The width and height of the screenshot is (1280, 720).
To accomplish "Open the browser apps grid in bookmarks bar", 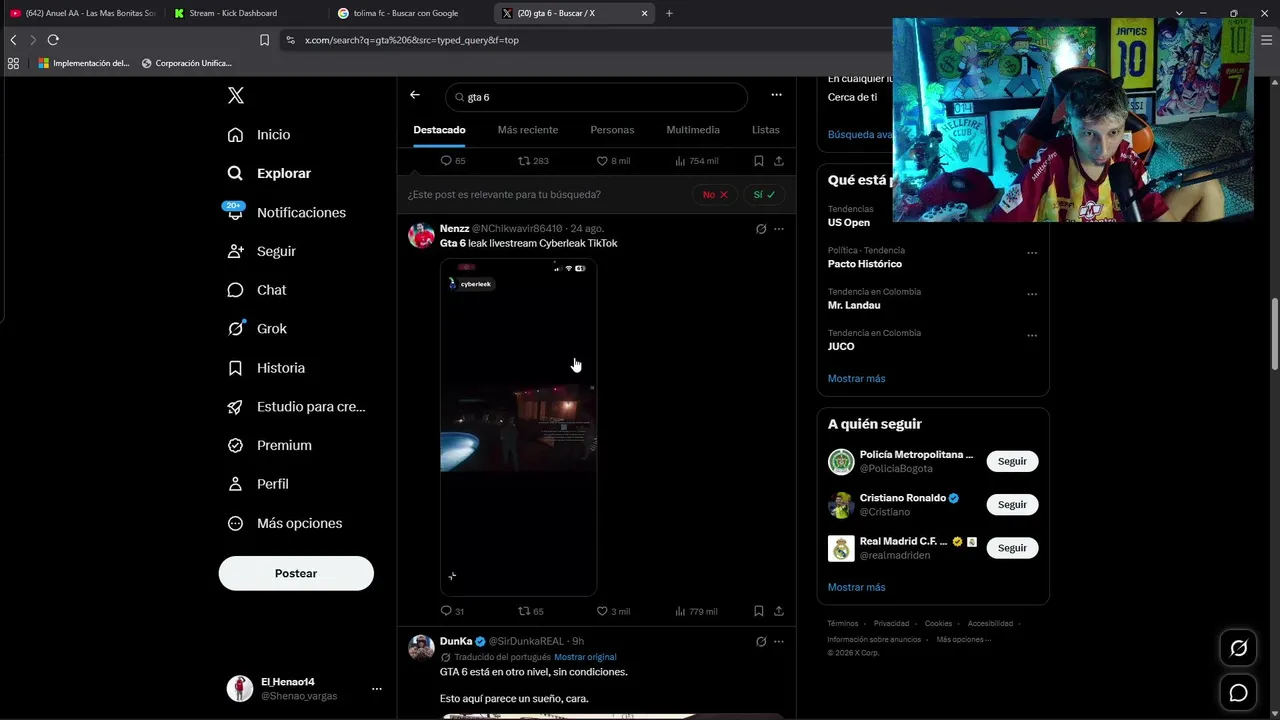I will (13, 63).
